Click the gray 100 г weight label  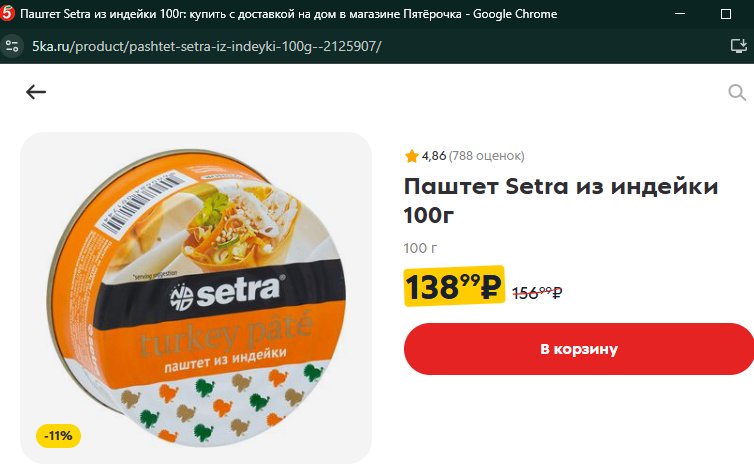(x=420, y=248)
